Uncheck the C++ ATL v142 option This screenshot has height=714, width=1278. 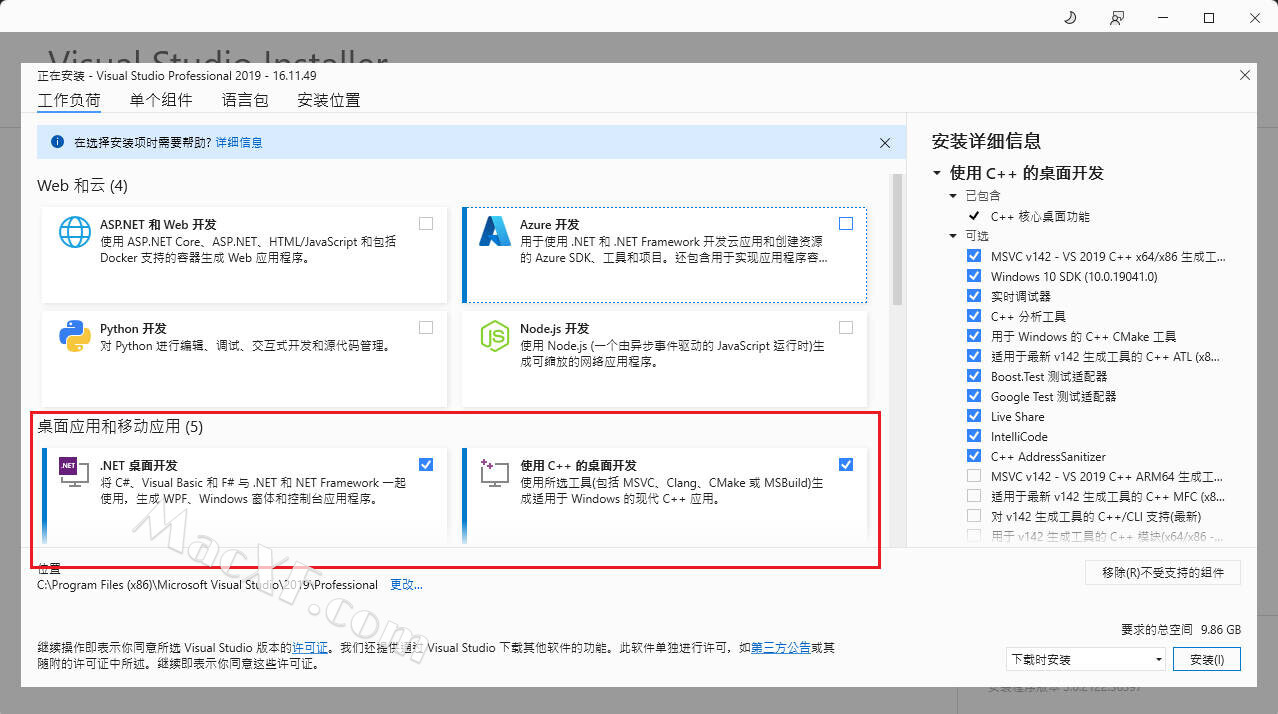click(x=974, y=356)
